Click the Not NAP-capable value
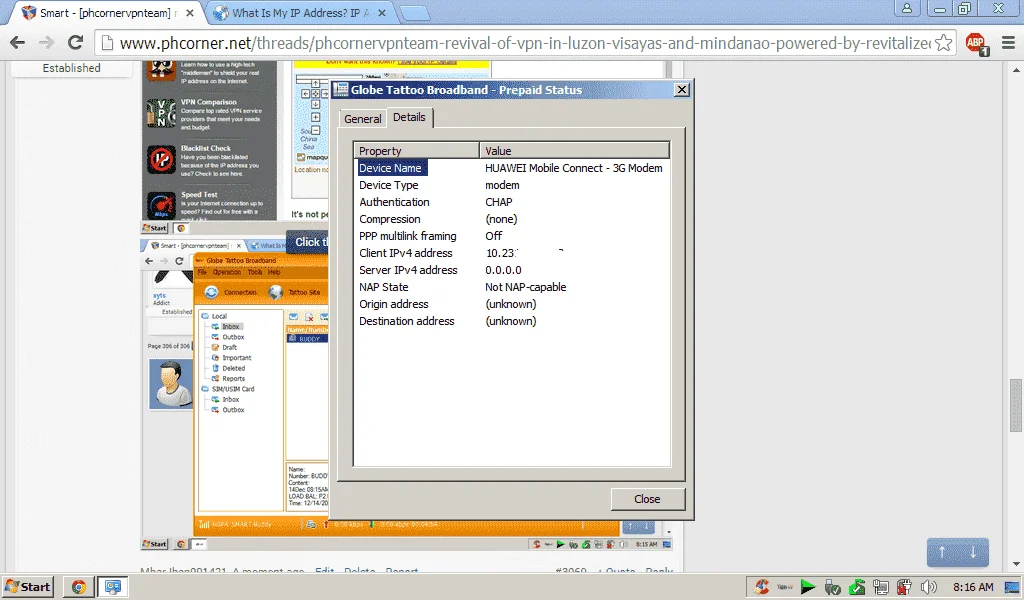The image size is (1024, 600). click(525, 287)
